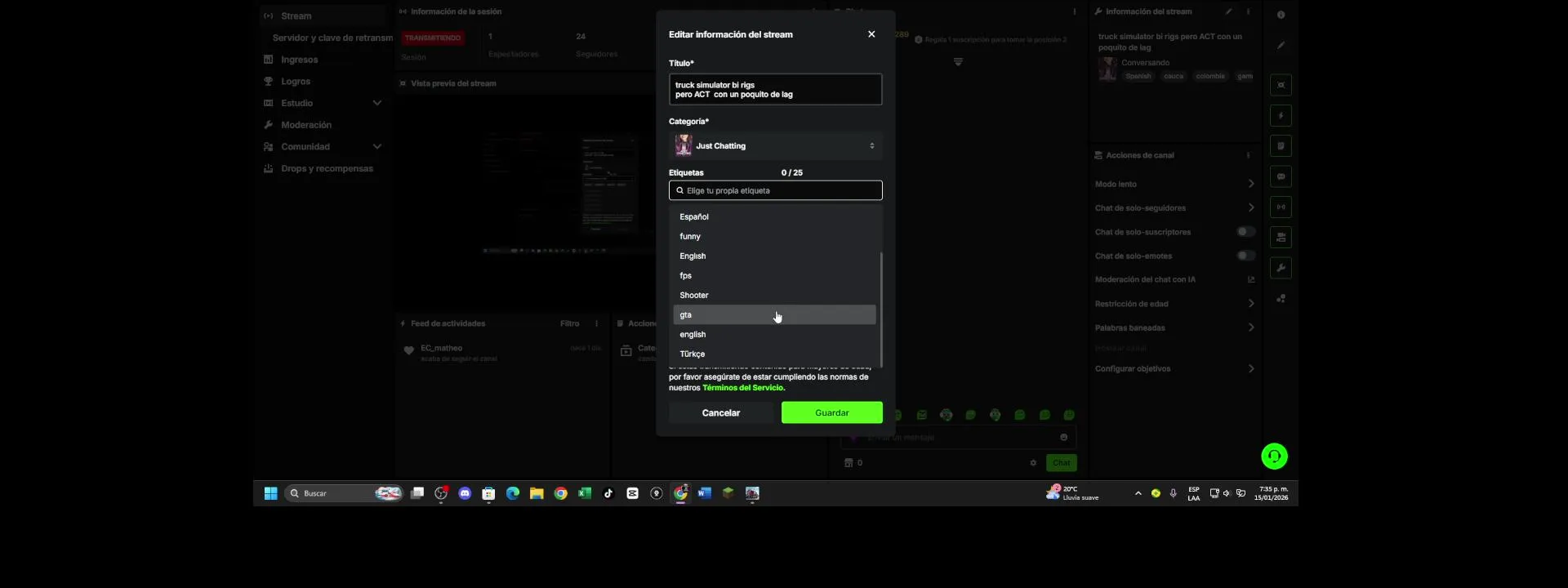Click the Spanish tag in stream info
Image resolution: width=1568 pixels, height=588 pixels.
coord(1138,76)
